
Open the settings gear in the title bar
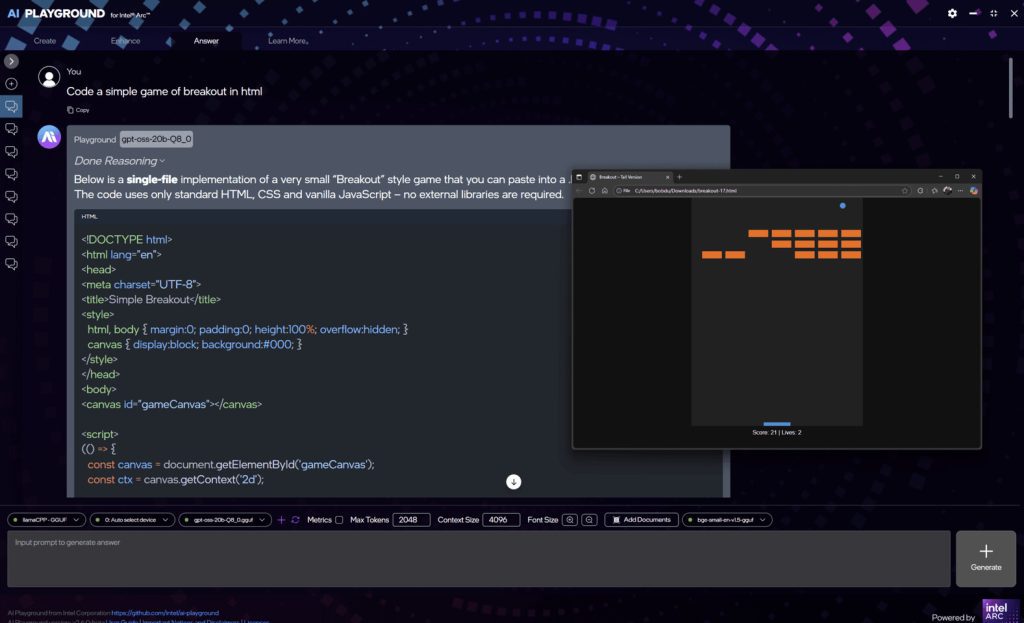click(x=952, y=13)
